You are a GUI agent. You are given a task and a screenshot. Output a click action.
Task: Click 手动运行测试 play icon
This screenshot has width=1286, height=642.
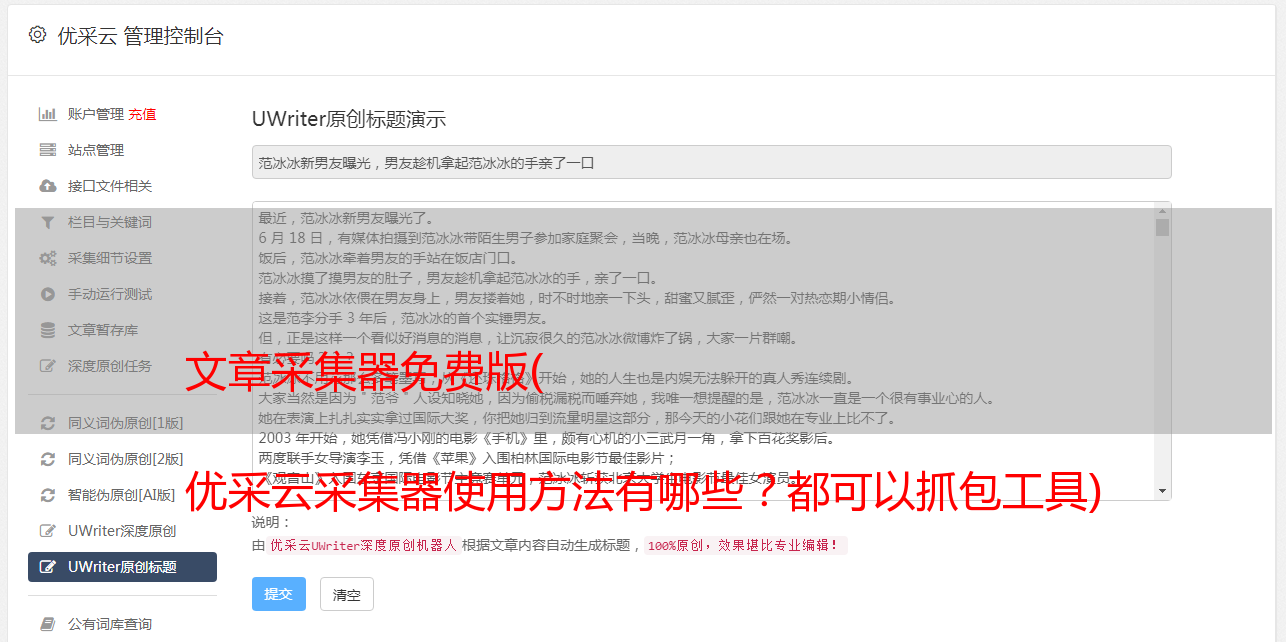pyautogui.click(x=47, y=294)
